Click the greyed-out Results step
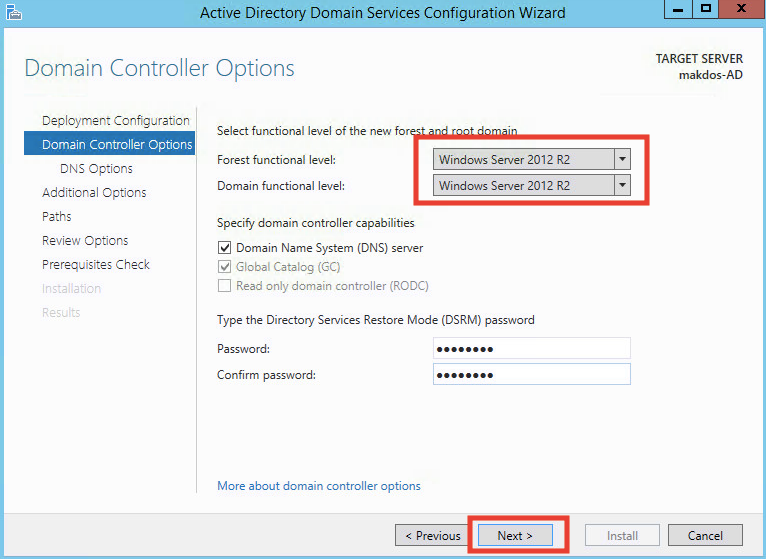 (x=61, y=312)
